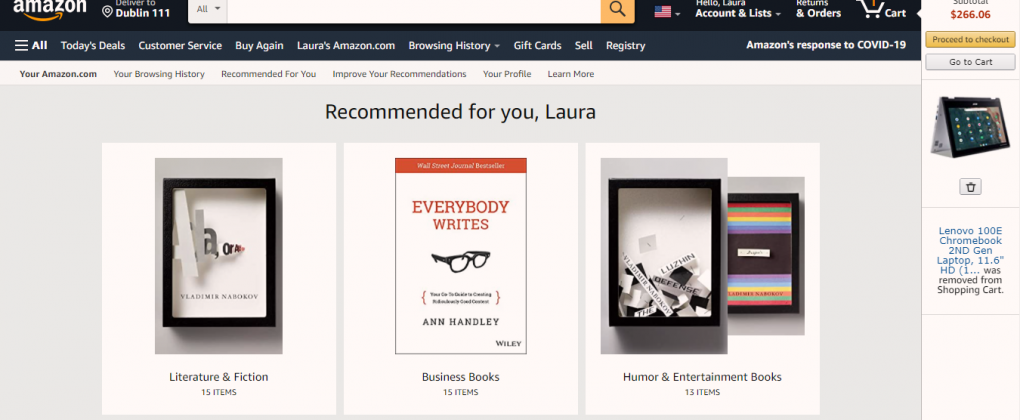Image resolution: width=1020 pixels, height=420 pixels.
Task: Open Humor & Entertainment Books category
Action: [x=703, y=377]
